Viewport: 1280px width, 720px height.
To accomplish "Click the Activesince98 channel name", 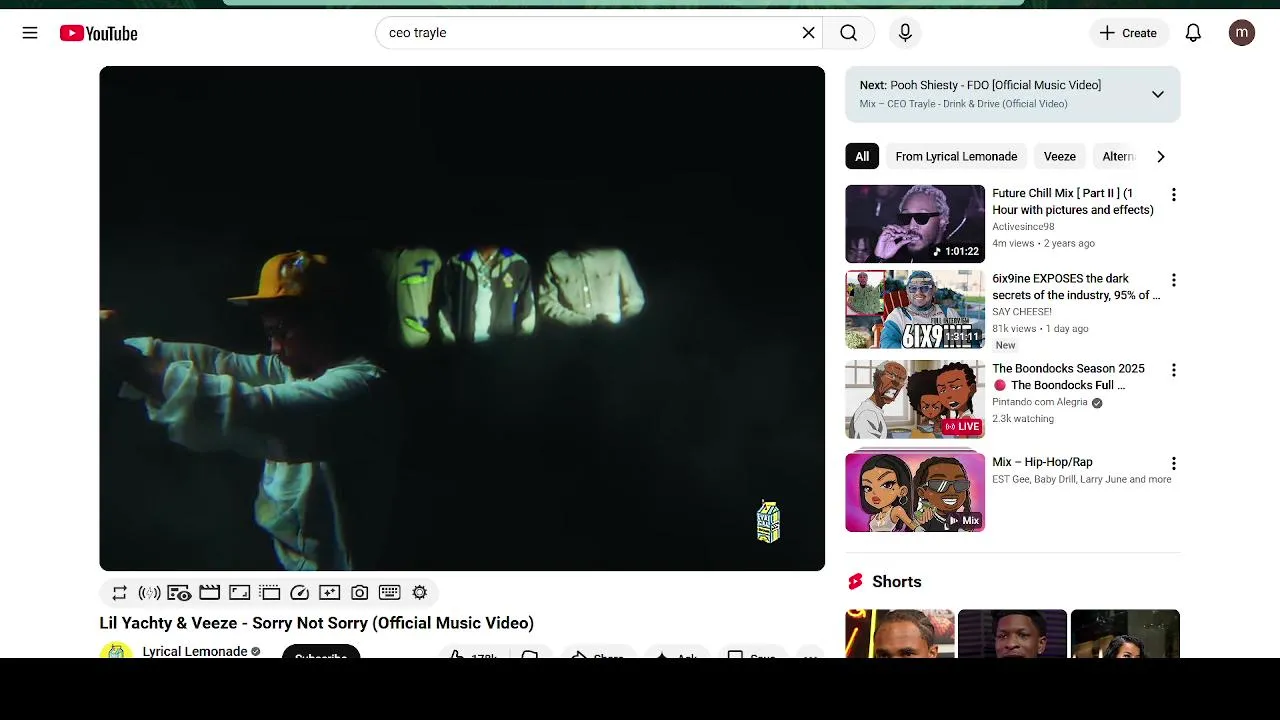I will 1023,227.
